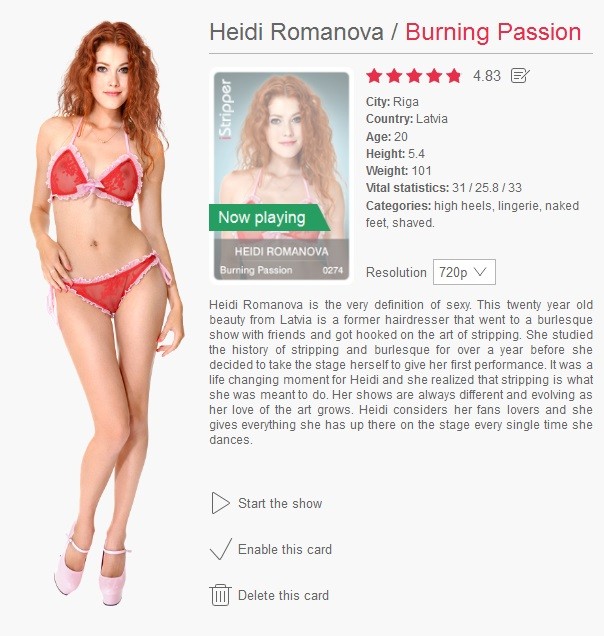Click the first rating star

tap(374, 75)
